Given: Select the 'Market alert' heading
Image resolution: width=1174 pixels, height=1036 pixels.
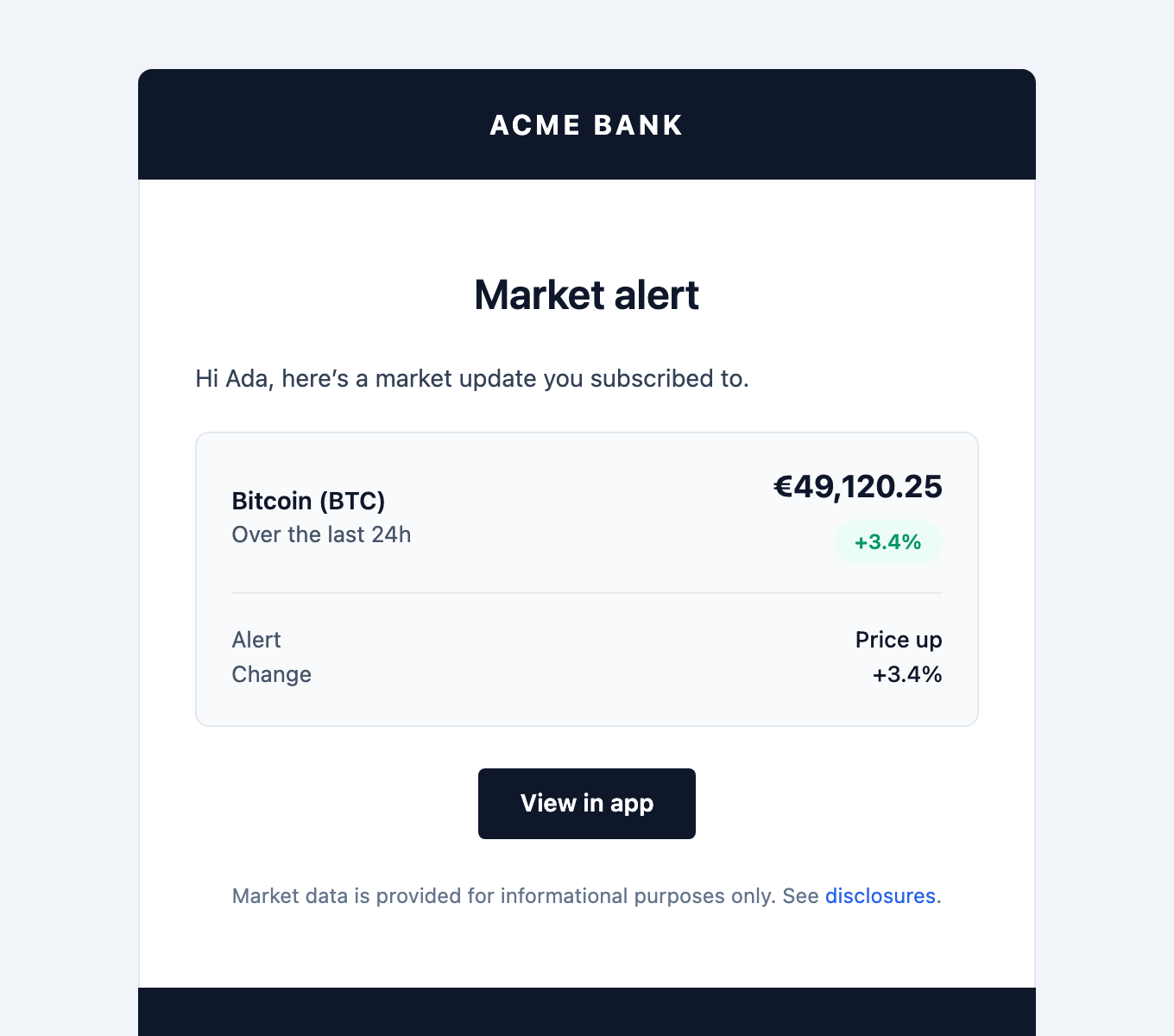Looking at the screenshot, I should [586, 295].
